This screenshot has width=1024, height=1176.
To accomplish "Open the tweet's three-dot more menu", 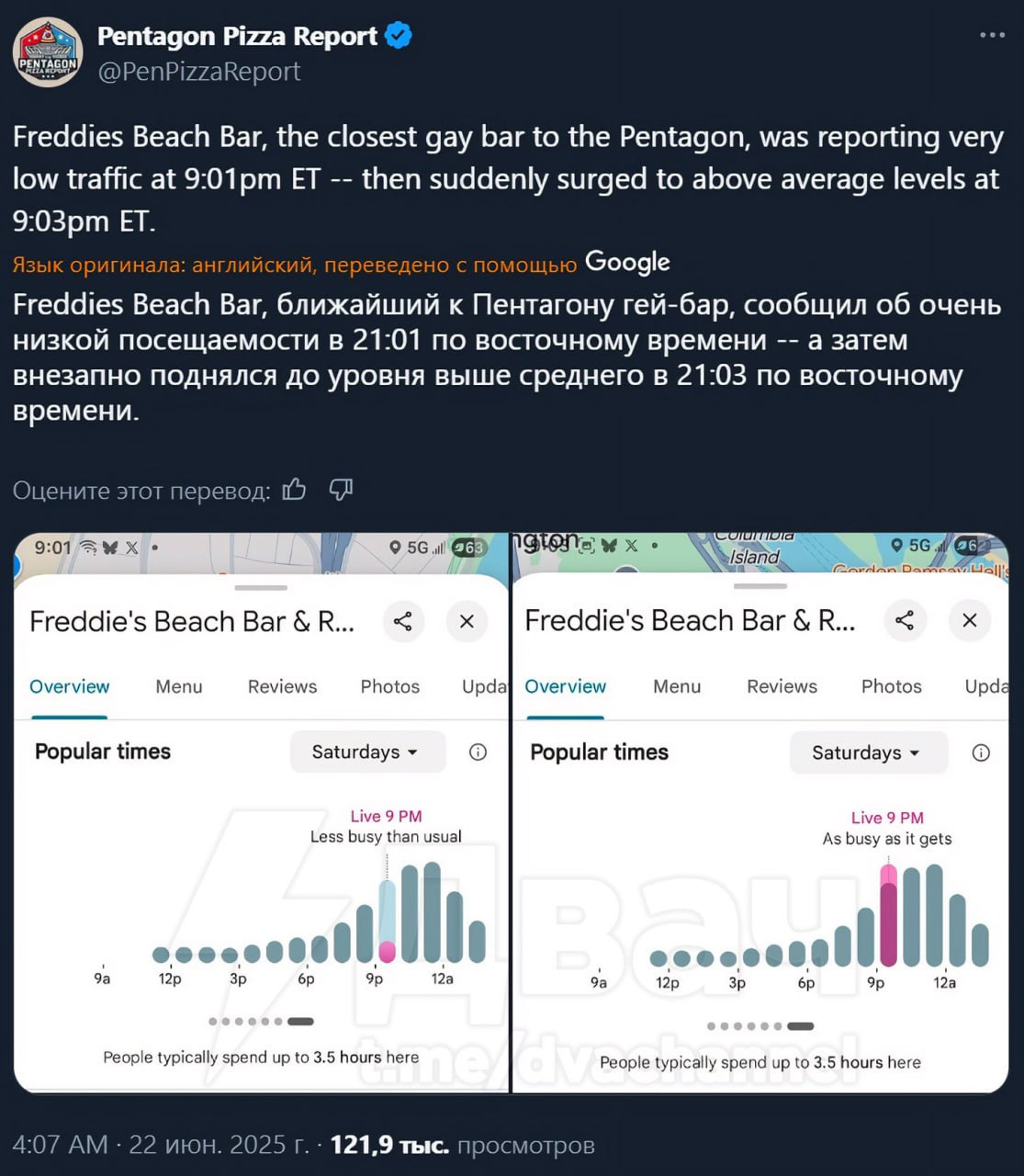I will click(x=992, y=36).
